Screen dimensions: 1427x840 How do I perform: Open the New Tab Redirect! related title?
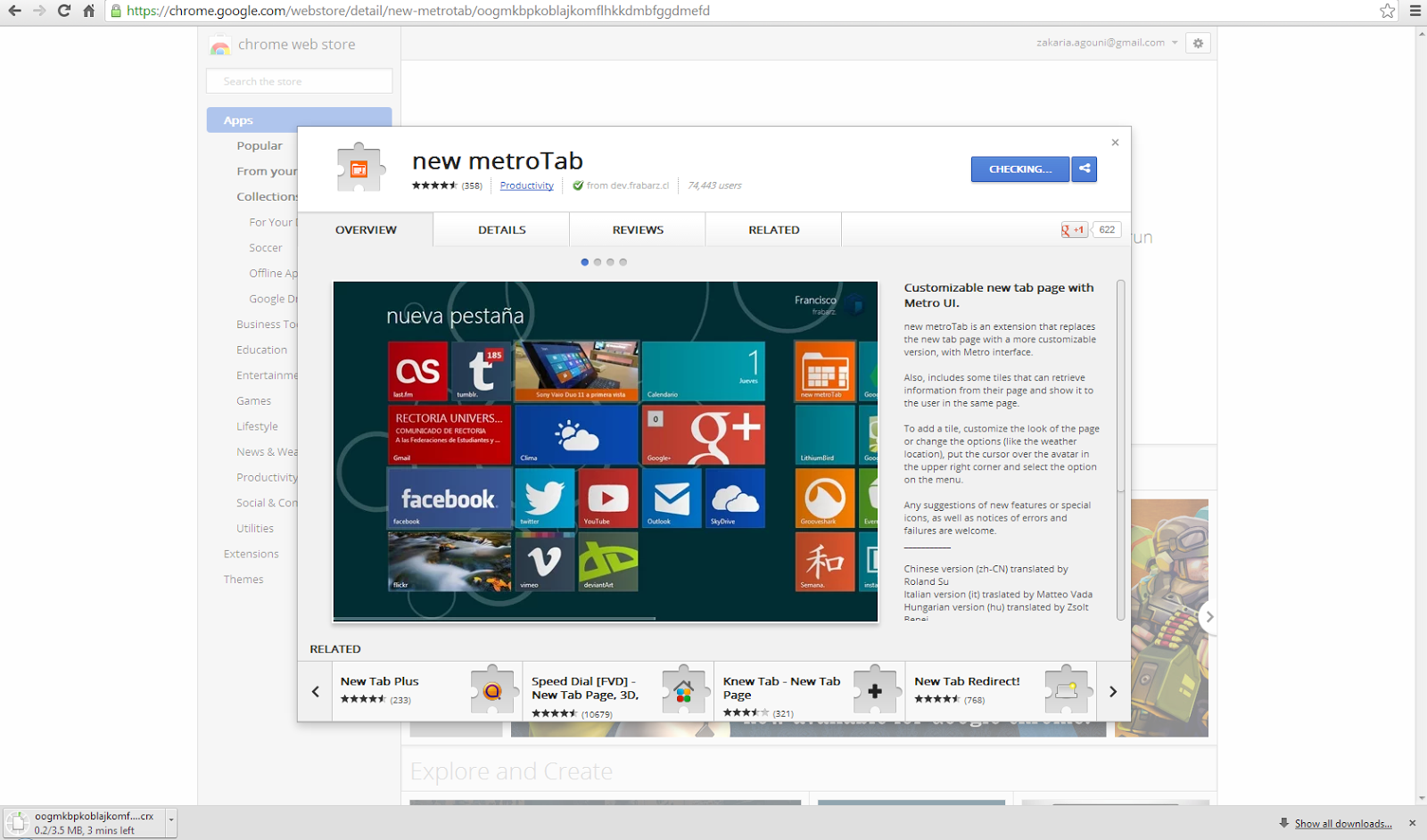(x=967, y=681)
